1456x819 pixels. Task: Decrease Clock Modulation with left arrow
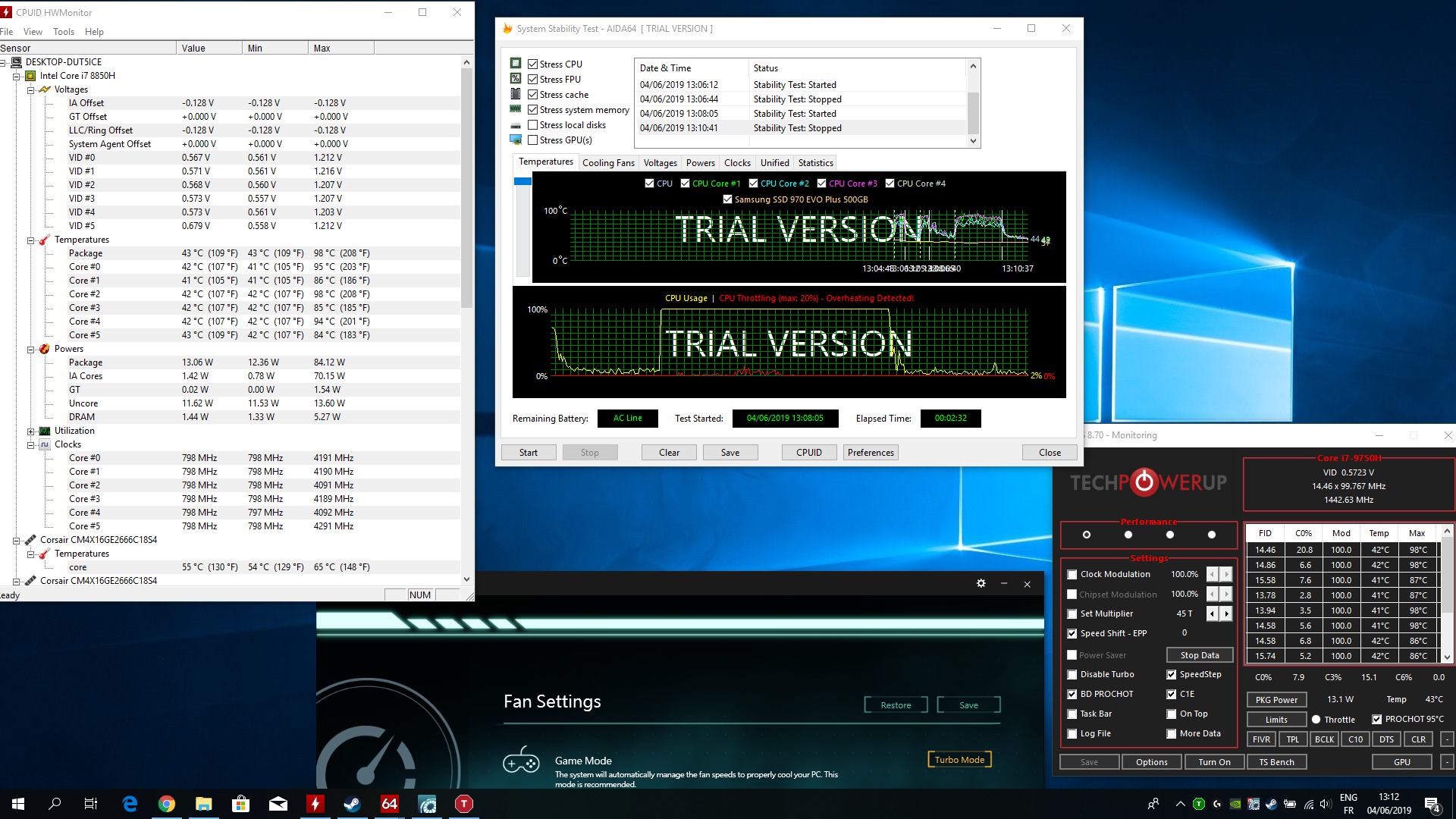(x=1212, y=575)
